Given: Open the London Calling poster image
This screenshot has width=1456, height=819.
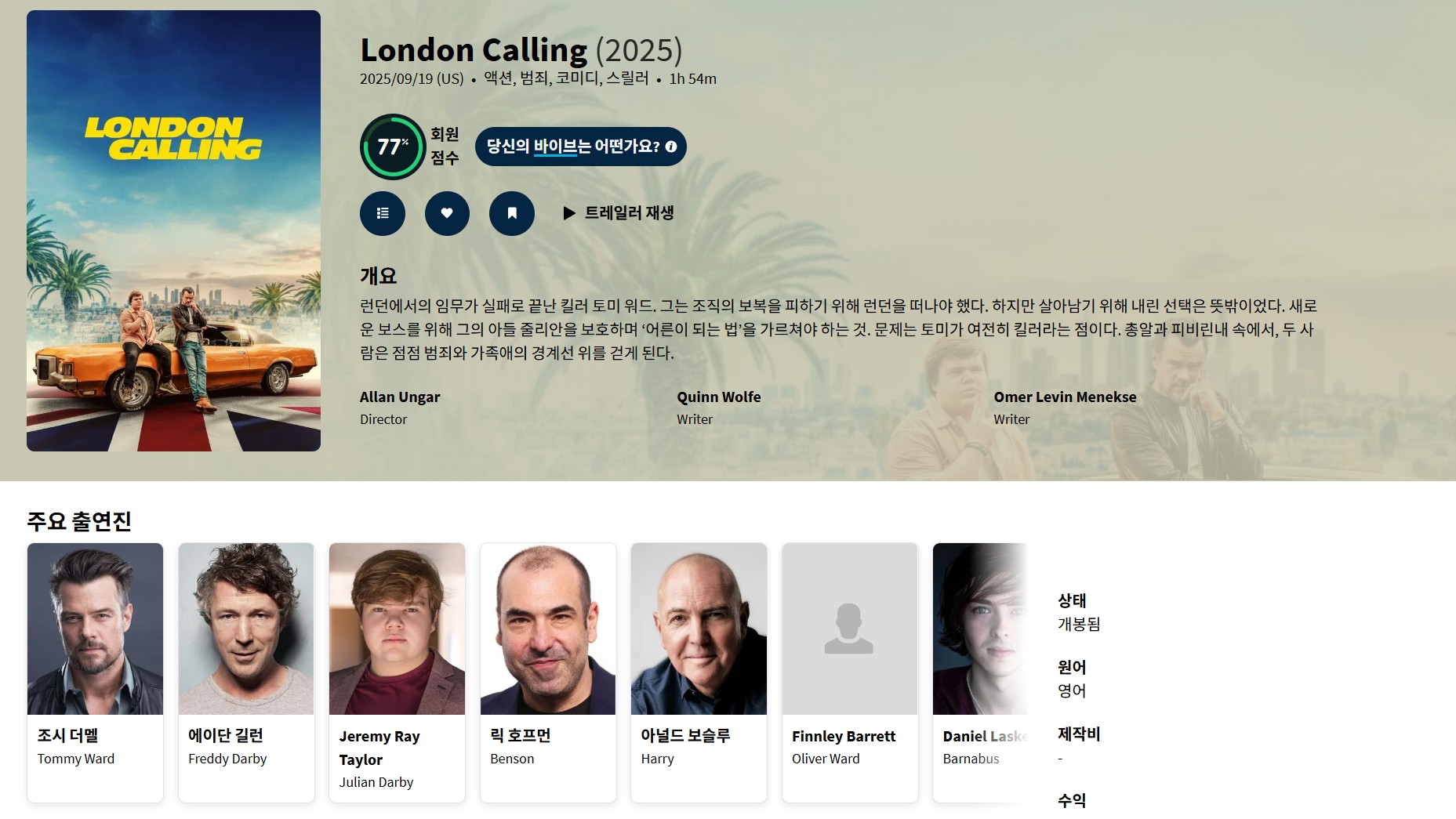Looking at the screenshot, I should click(173, 230).
